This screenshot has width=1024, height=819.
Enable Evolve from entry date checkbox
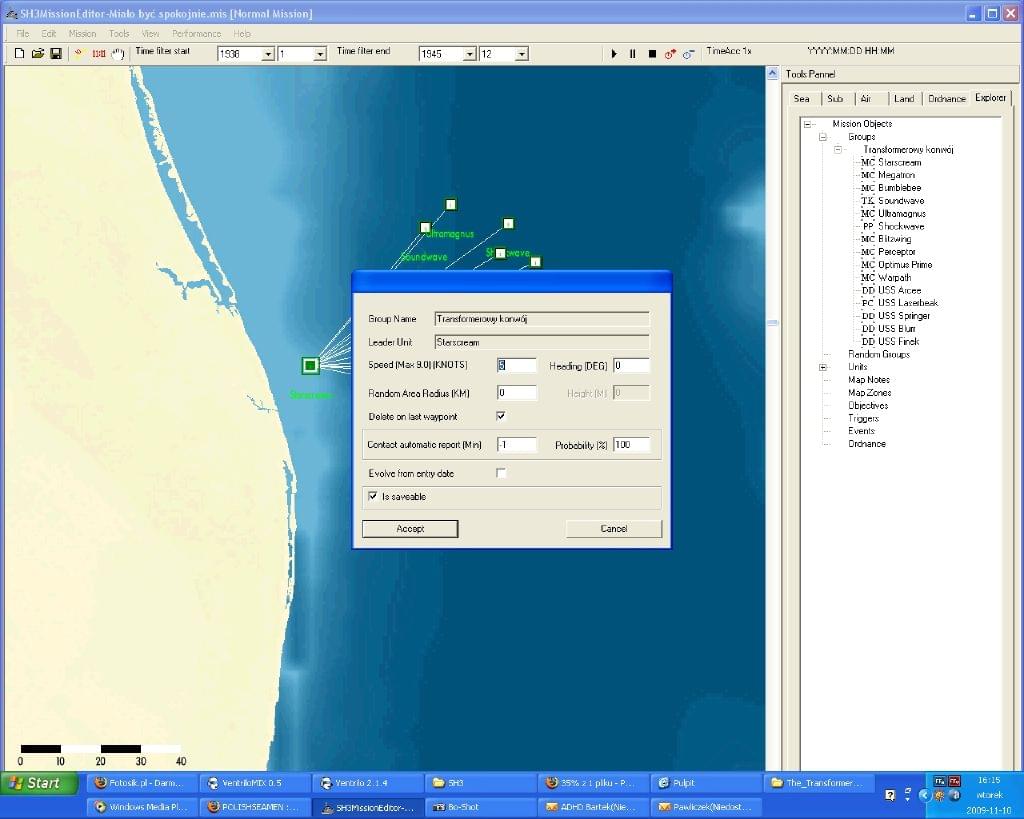[x=501, y=473]
